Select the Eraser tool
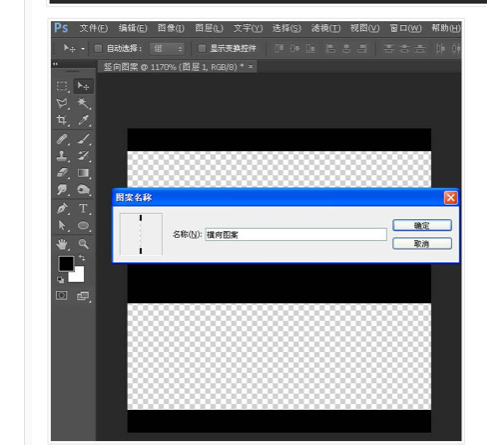The width and height of the screenshot is (487, 445). click(62, 173)
